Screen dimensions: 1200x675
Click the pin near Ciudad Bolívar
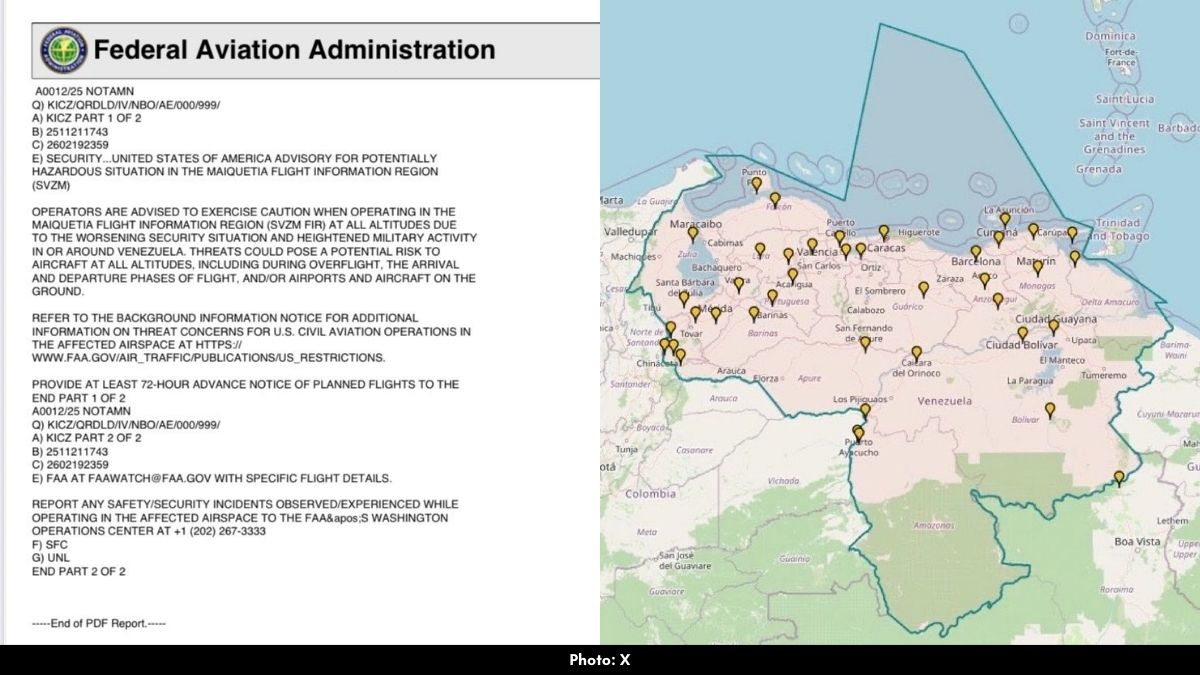pyautogui.click(x=1022, y=333)
